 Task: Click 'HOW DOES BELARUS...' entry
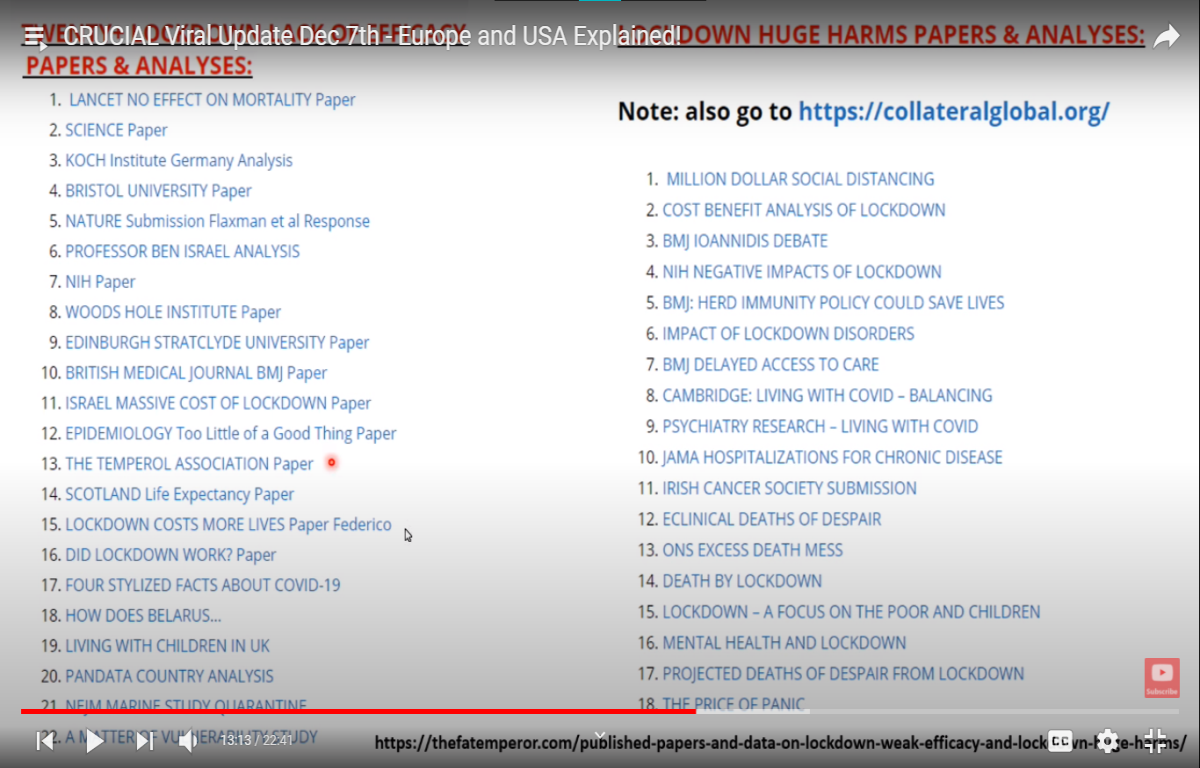143,615
